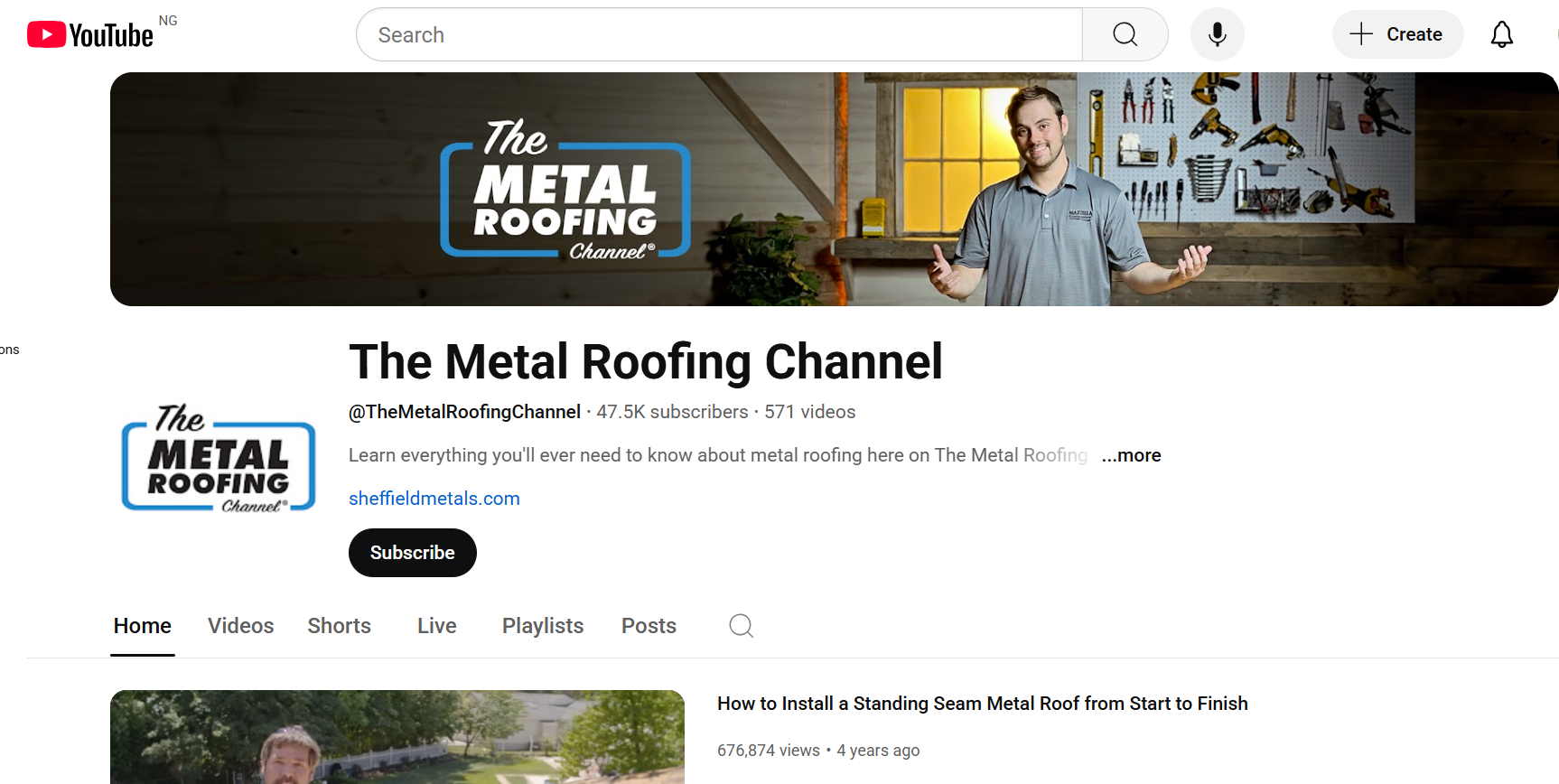Image resolution: width=1559 pixels, height=784 pixels.
Task: Select the Home tab
Action: [143, 626]
